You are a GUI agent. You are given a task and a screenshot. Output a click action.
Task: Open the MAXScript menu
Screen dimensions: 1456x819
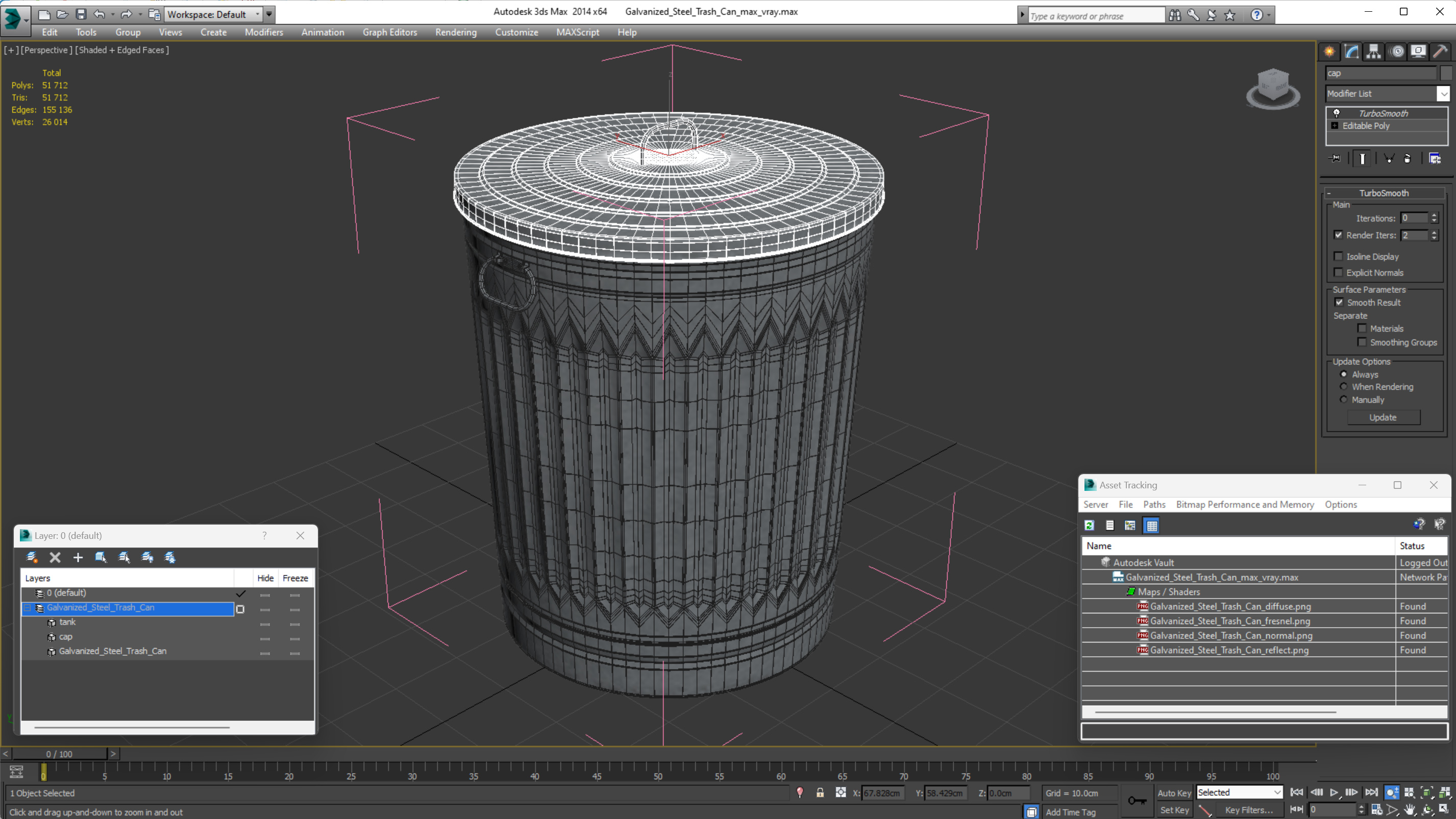point(577,32)
